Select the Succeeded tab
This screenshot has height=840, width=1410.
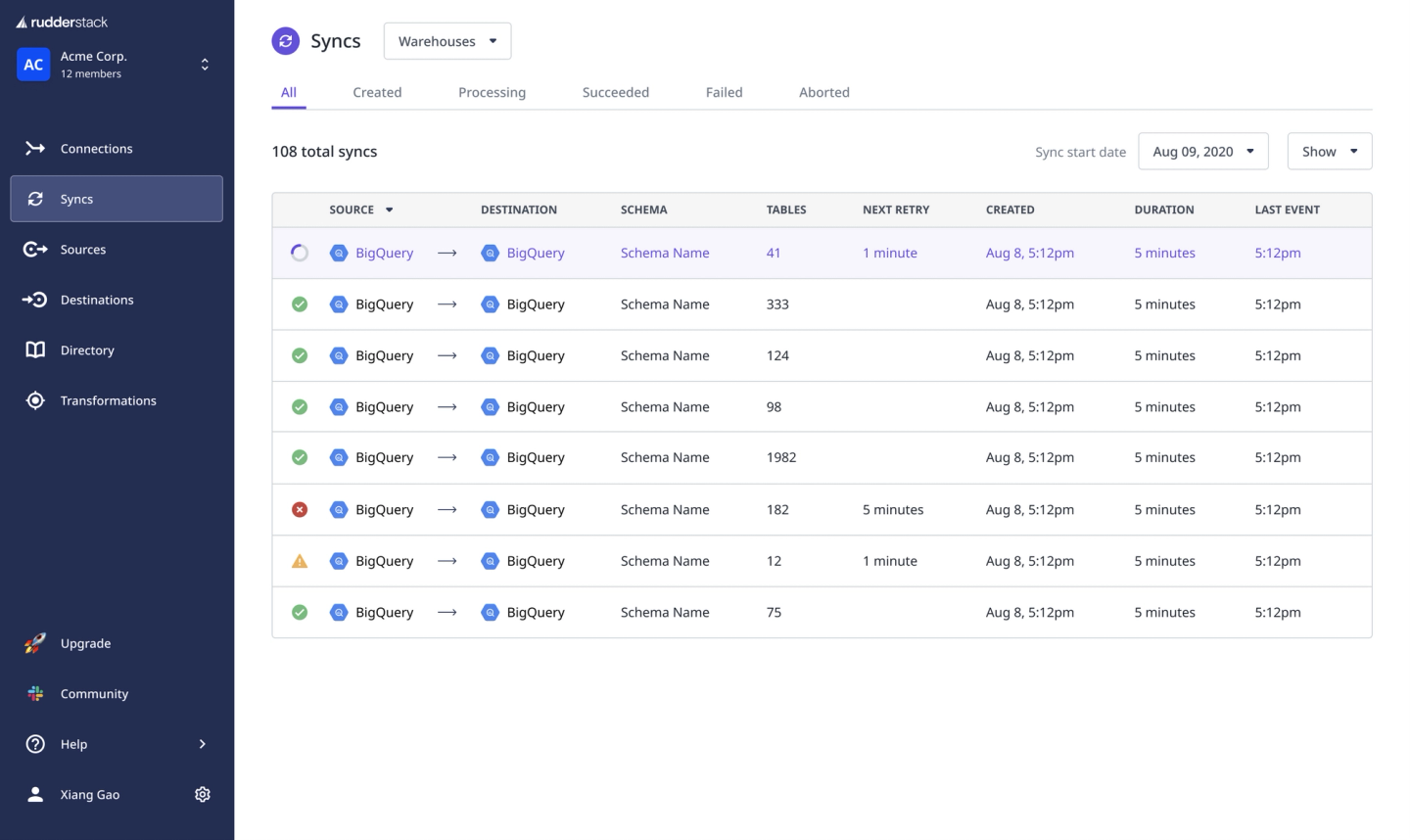pyautogui.click(x=615, y=92)
